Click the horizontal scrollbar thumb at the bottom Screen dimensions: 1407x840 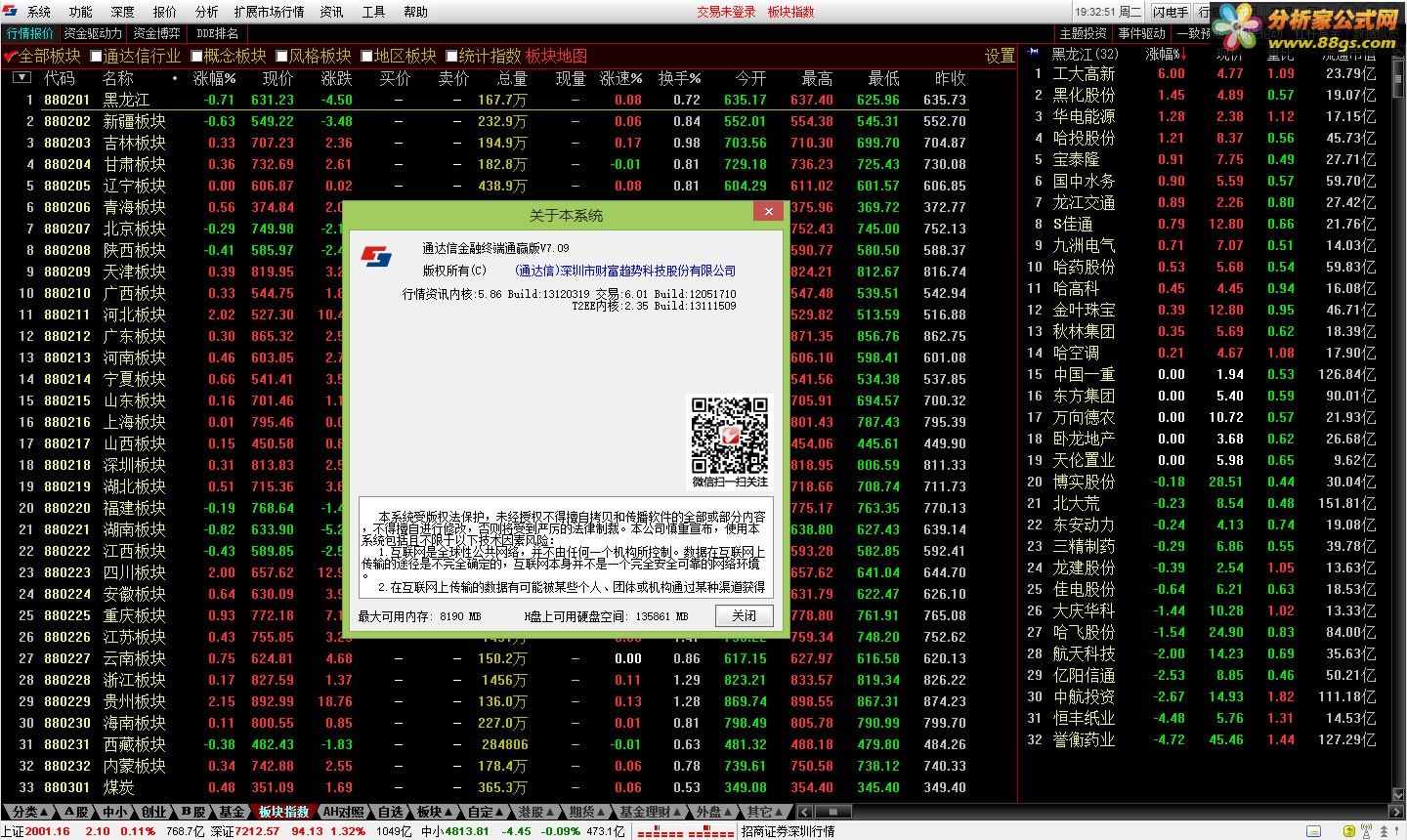pos(832,812)
